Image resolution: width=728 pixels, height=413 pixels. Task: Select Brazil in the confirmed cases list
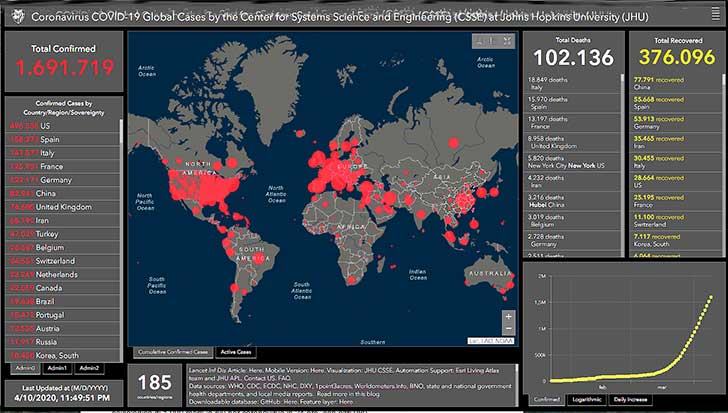(63, 301)
